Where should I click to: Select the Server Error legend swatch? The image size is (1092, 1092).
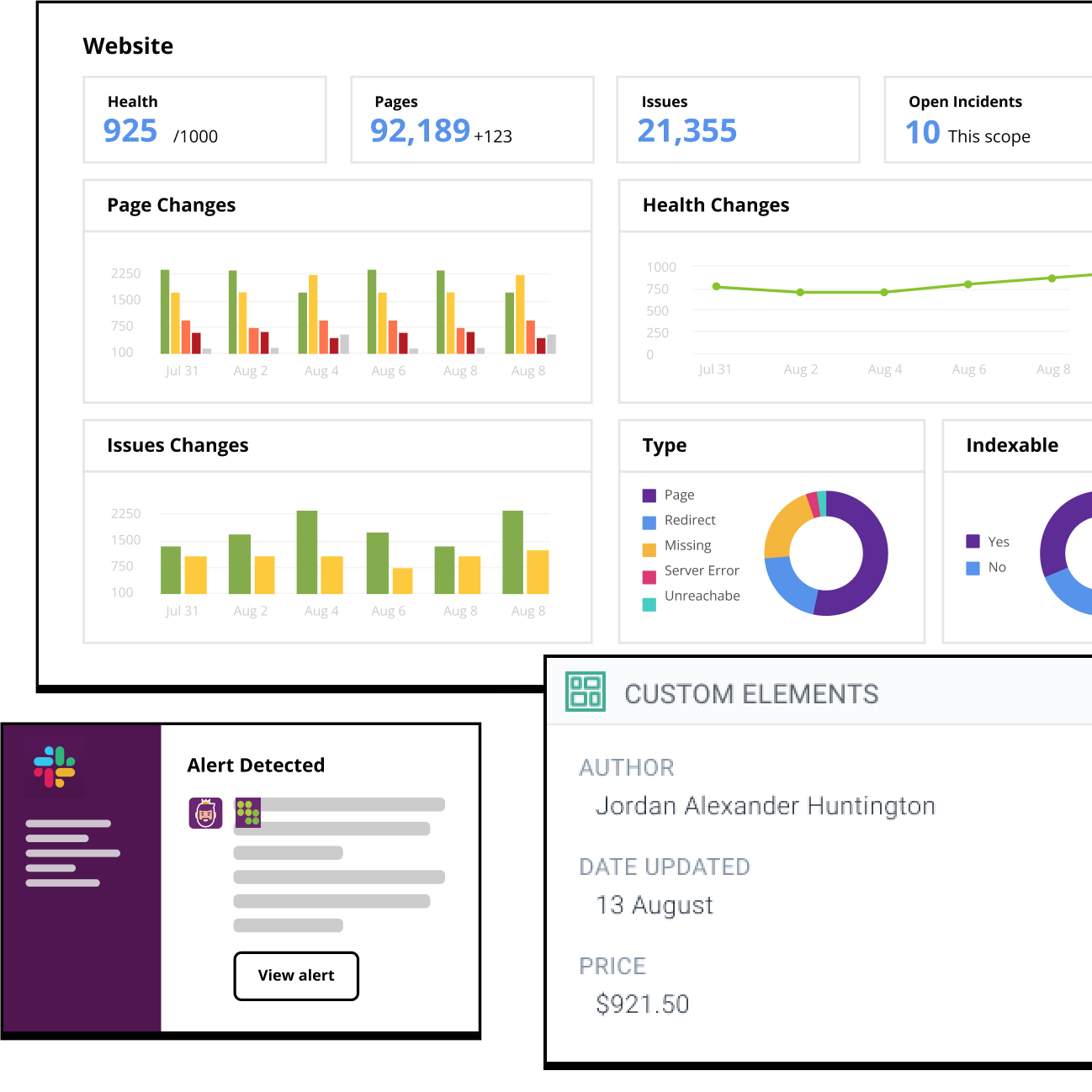649,577
